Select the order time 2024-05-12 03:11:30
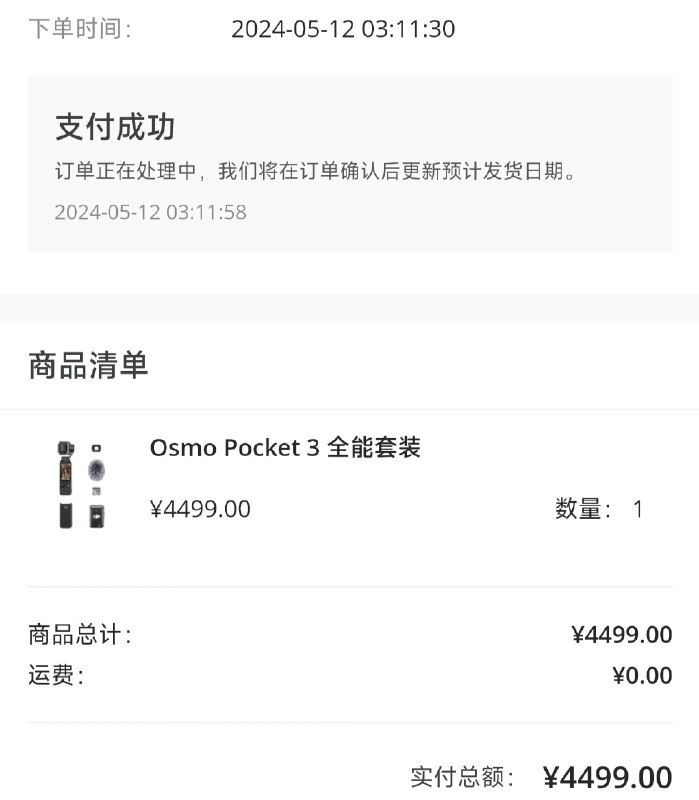699x800 pixels. [342, 30]
